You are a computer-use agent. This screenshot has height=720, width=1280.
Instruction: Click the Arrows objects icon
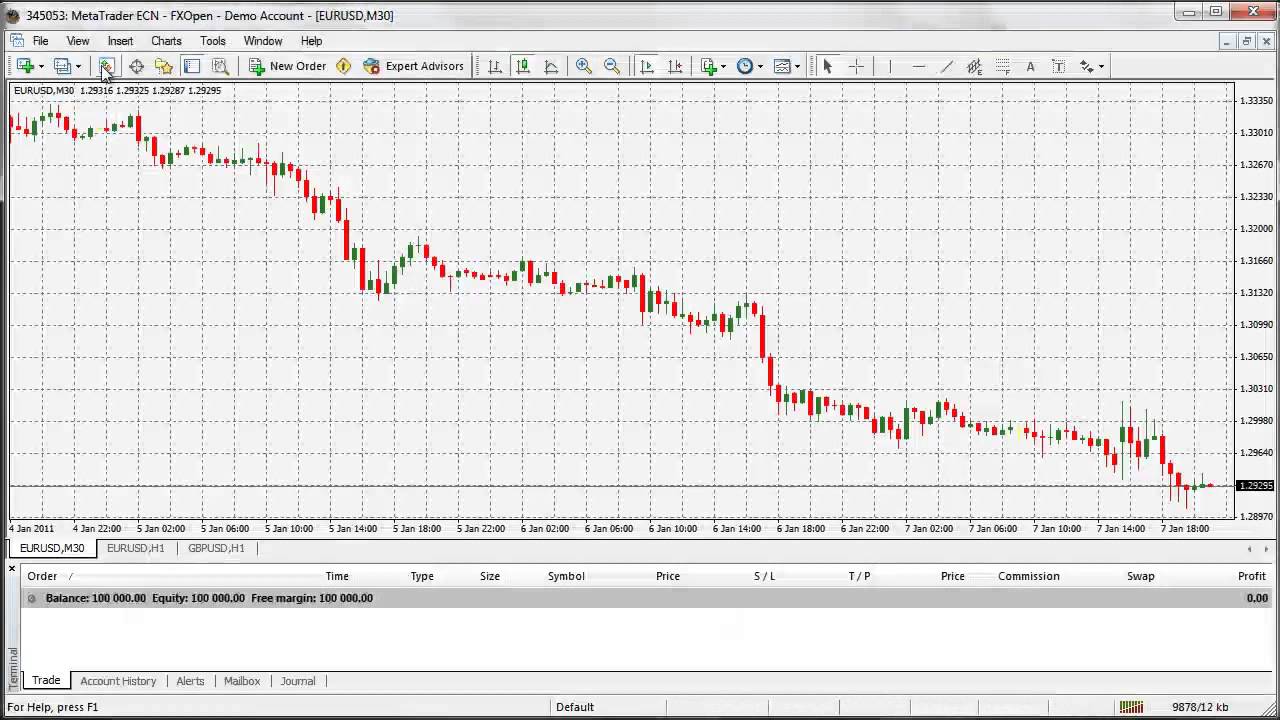(x=1086, y=66)
